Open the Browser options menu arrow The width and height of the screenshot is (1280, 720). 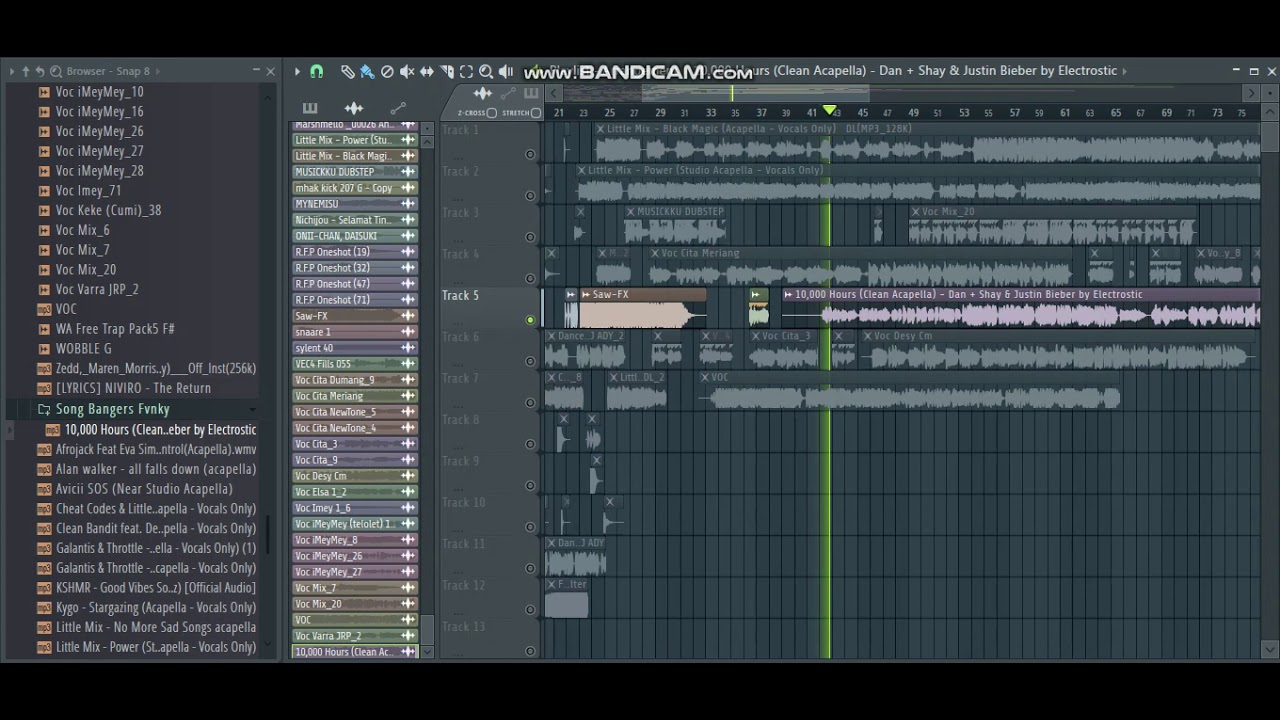pos(11,71)
